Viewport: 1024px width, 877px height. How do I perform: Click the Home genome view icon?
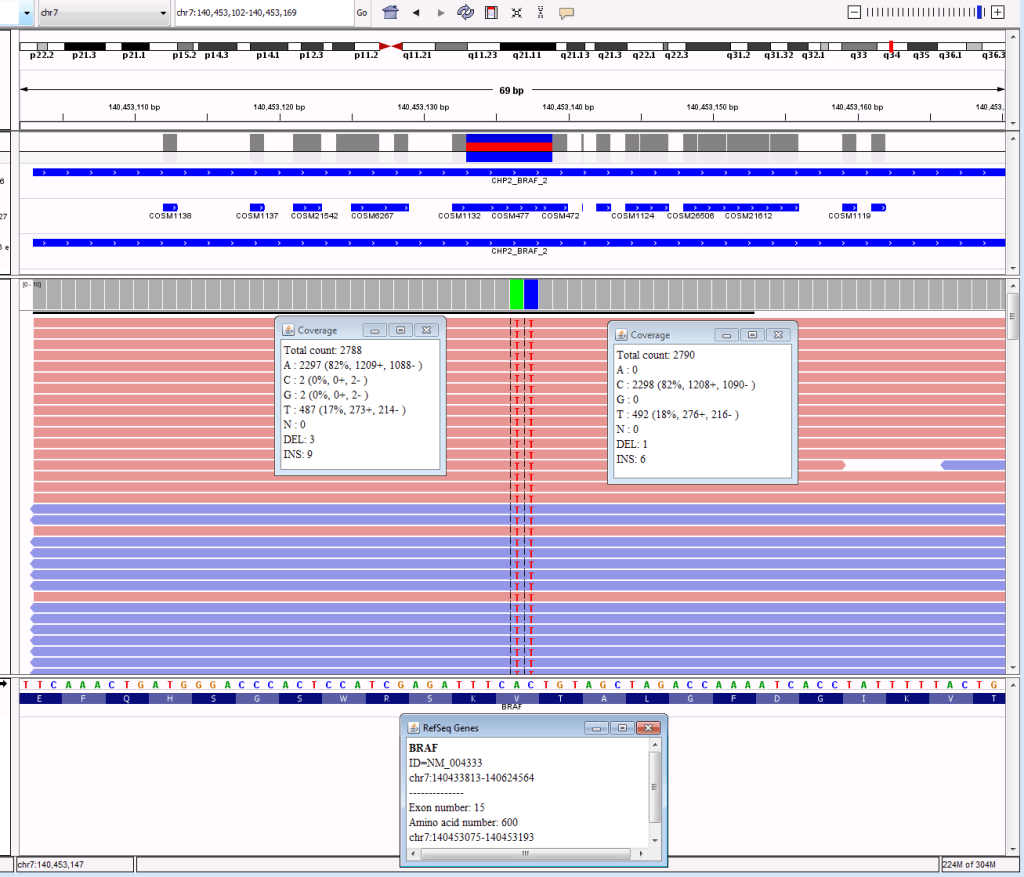click(391, 13)
